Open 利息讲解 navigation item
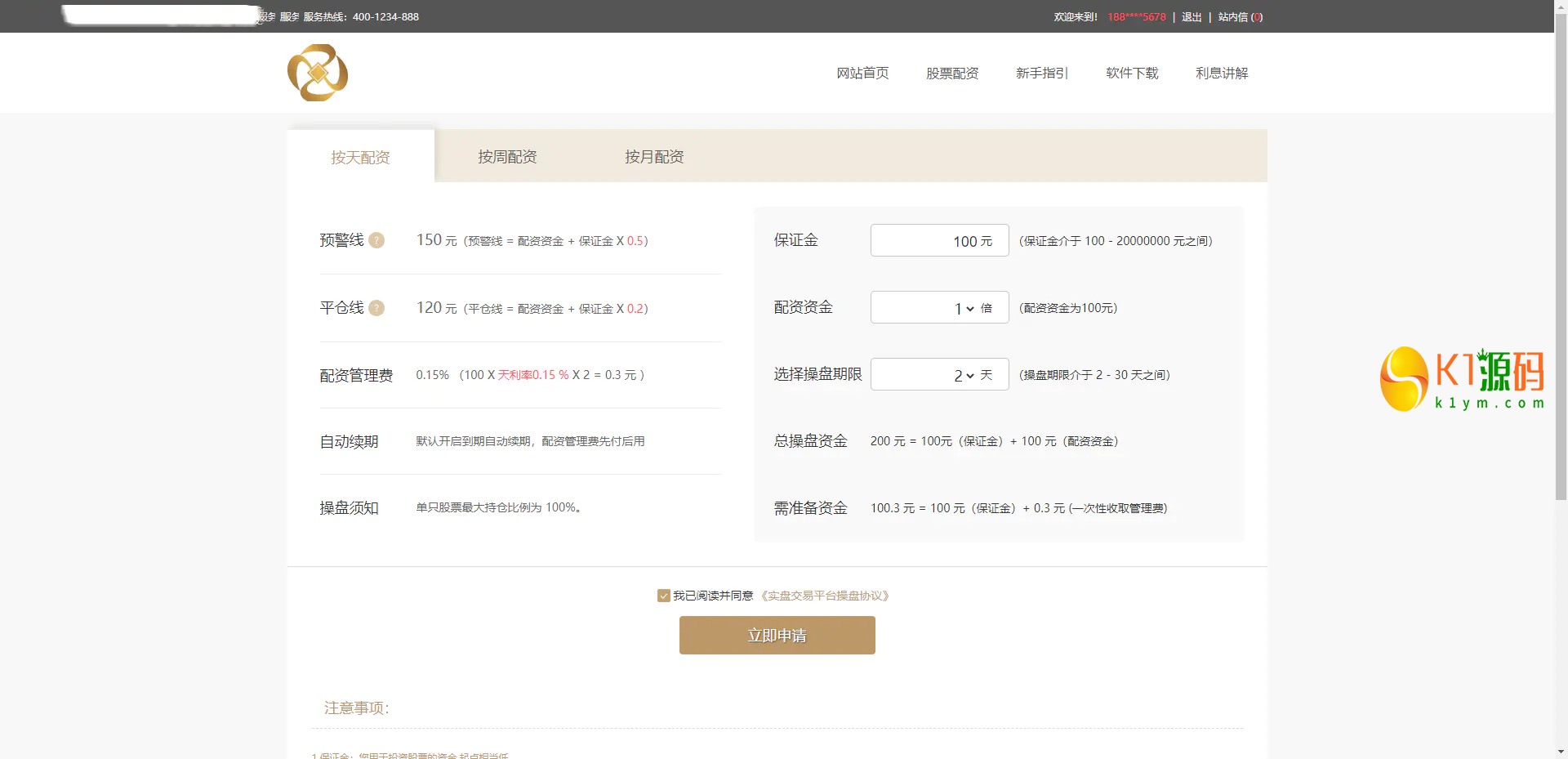Viewport: 1568px width, 759px height. pos(1222,73)
